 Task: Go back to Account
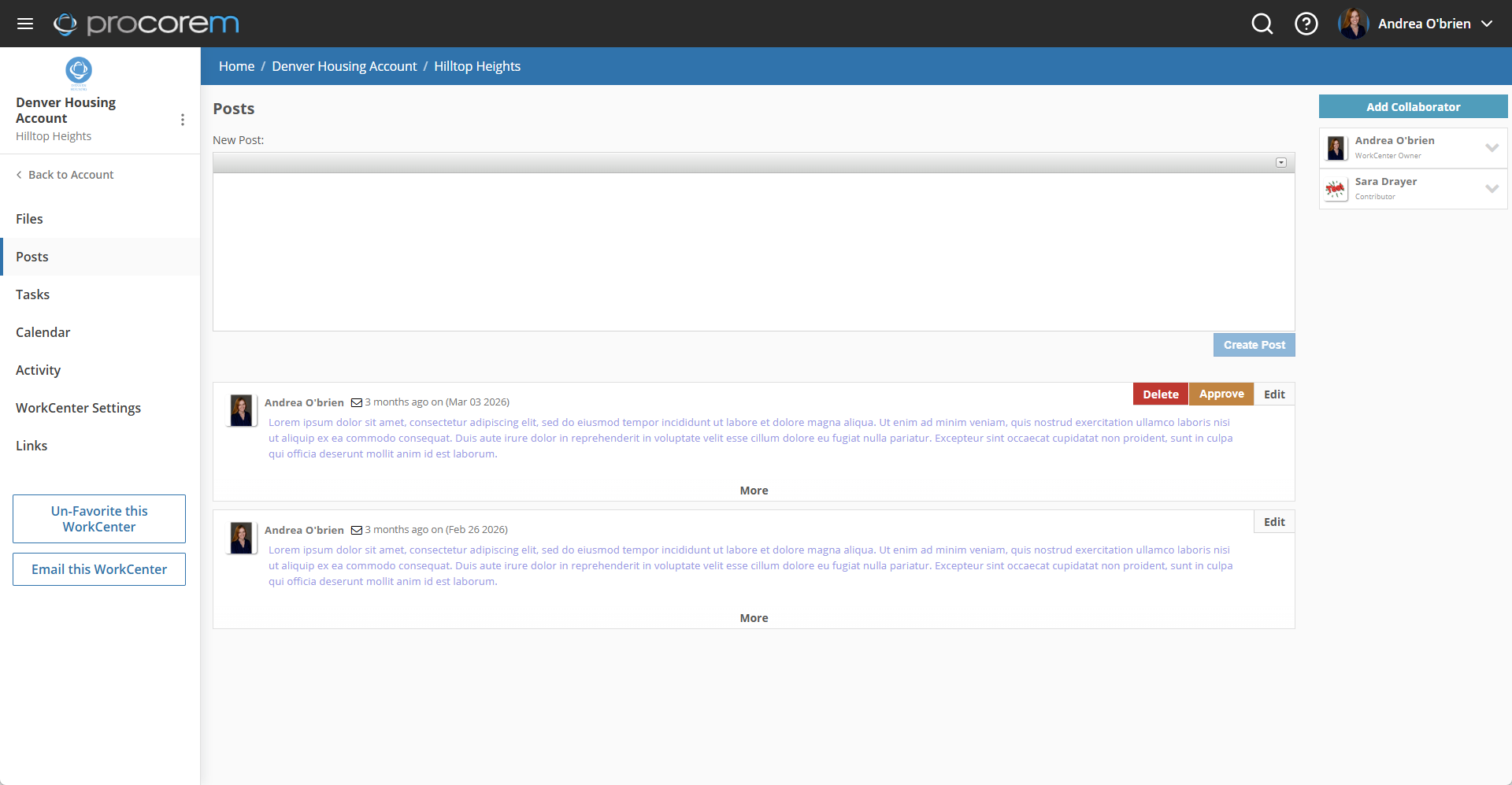(65, 175)
